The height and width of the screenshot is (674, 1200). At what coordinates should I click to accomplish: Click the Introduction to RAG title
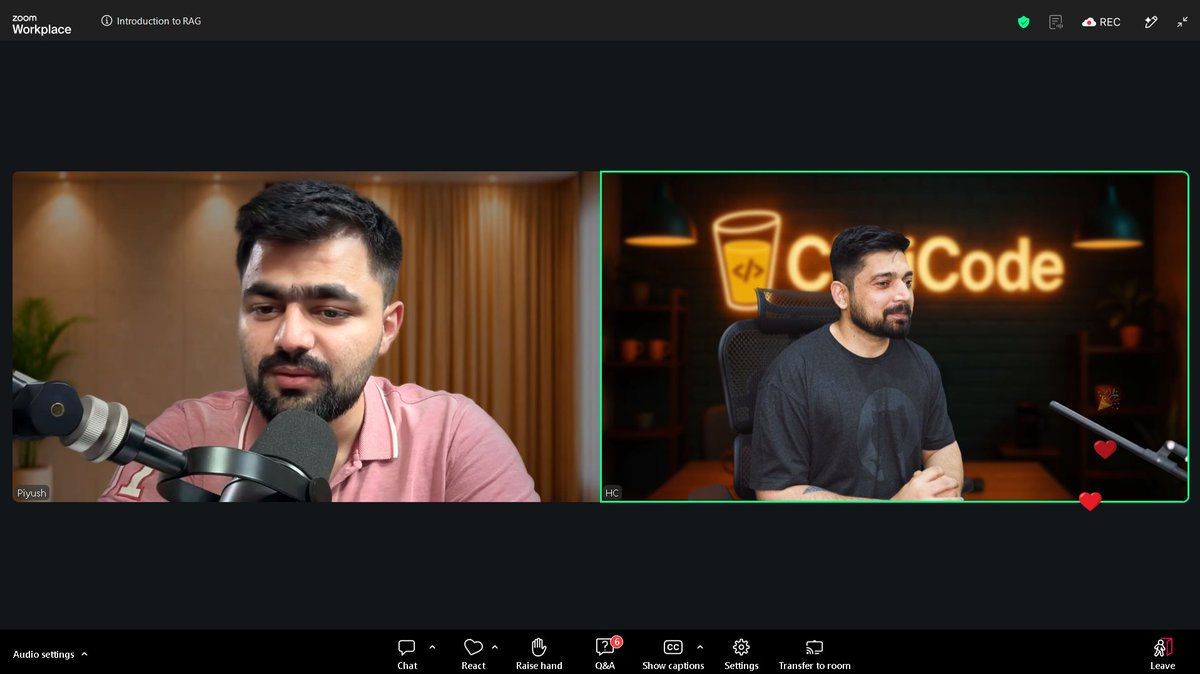(x=159, y=21)
